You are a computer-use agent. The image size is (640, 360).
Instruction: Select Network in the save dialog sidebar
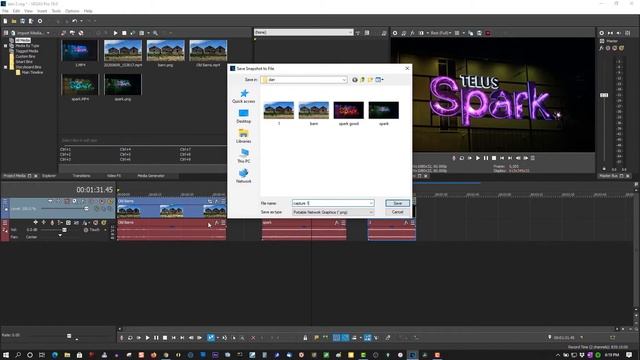tap(244, 176)
